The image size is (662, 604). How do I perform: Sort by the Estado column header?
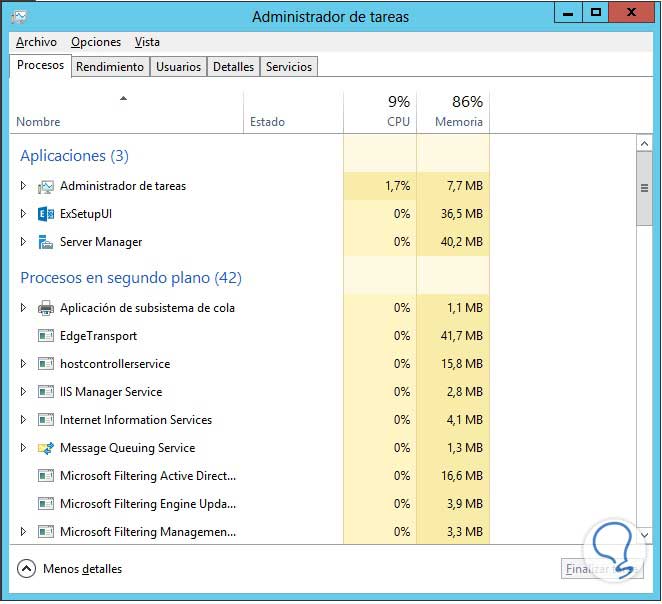pyautogui.click(x=293, y=112)
